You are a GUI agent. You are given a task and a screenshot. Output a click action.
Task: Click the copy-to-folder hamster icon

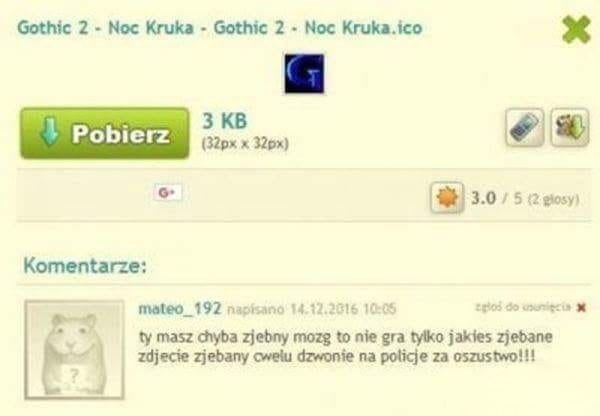570,127
